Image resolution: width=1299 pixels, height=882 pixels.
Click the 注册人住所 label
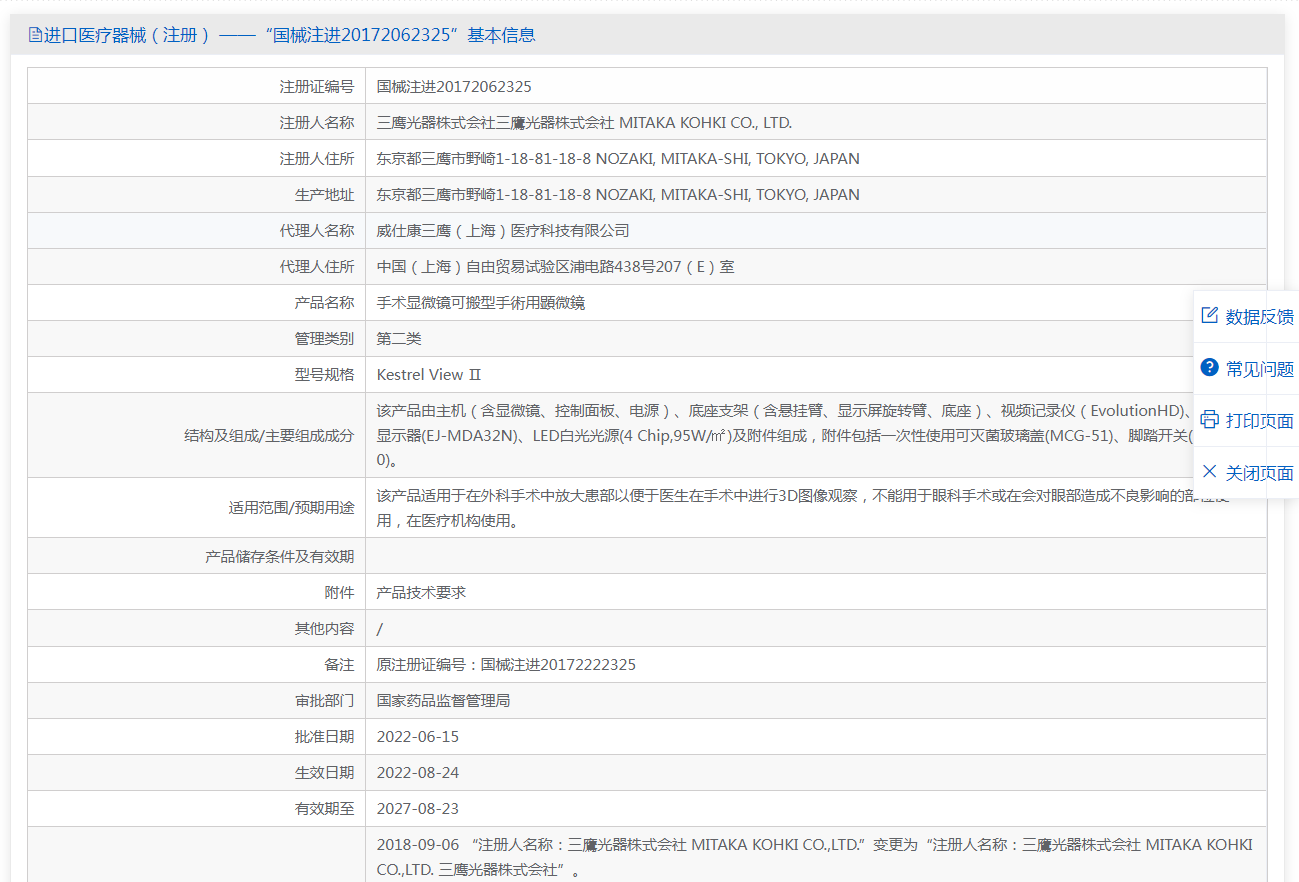click(x=317, y=159)
